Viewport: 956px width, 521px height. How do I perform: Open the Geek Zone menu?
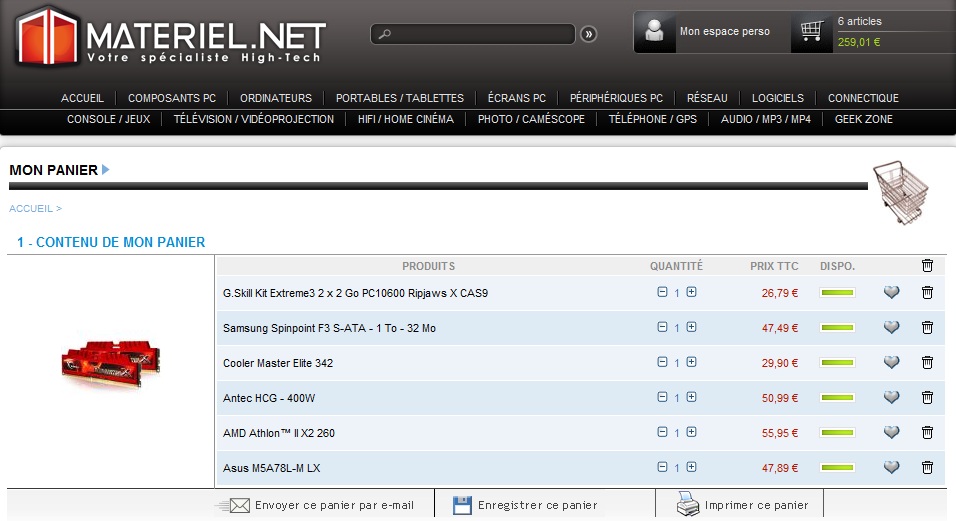863,119
